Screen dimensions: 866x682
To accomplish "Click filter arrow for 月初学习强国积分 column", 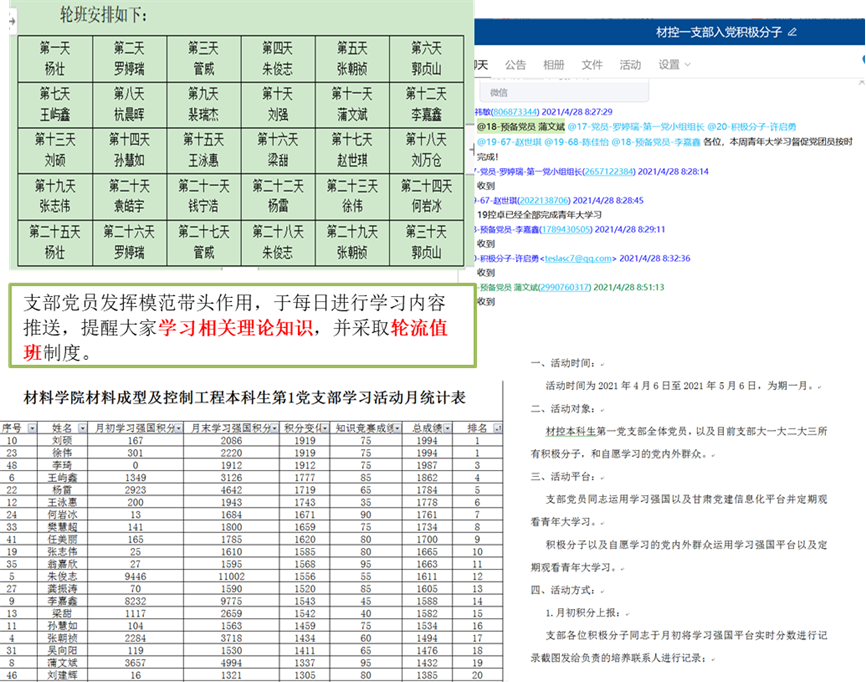I will coord(179,428).
